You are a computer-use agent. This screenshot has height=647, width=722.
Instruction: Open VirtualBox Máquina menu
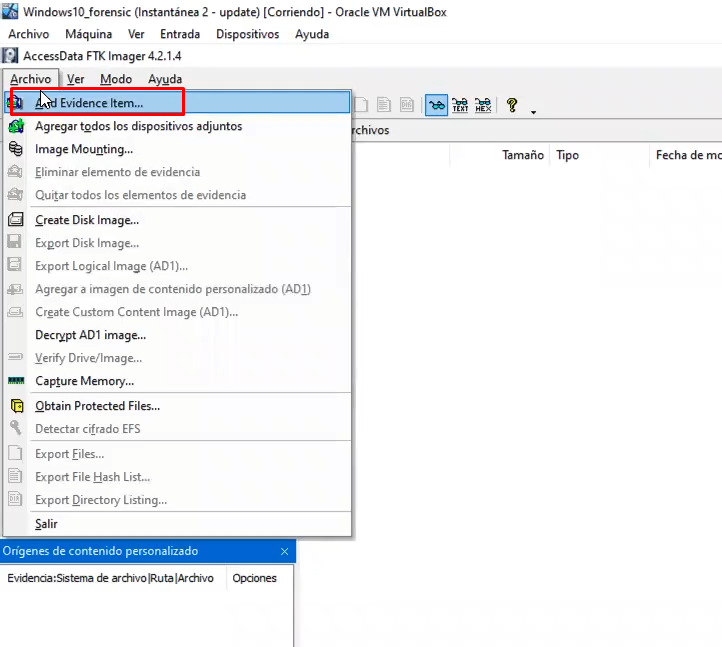coord(88,34)
